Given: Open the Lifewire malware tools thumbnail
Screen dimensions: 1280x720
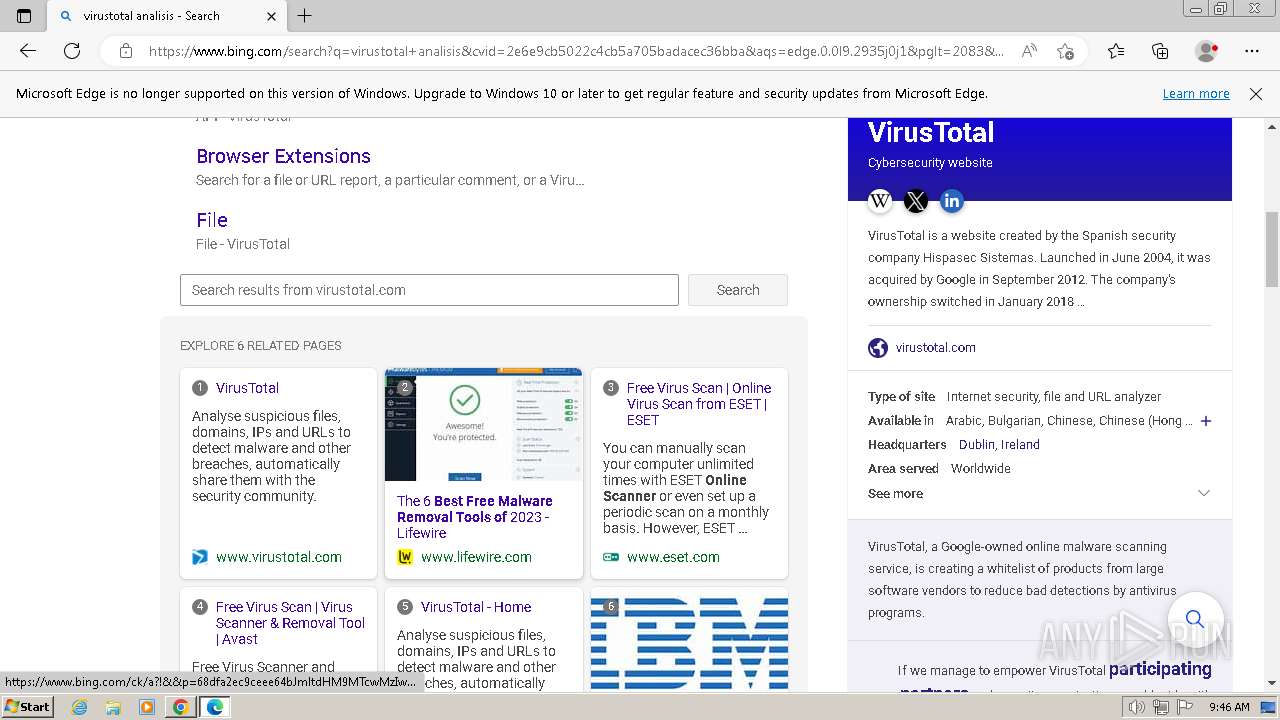Looking at the screenshot, I should click(x=483, y=425).
